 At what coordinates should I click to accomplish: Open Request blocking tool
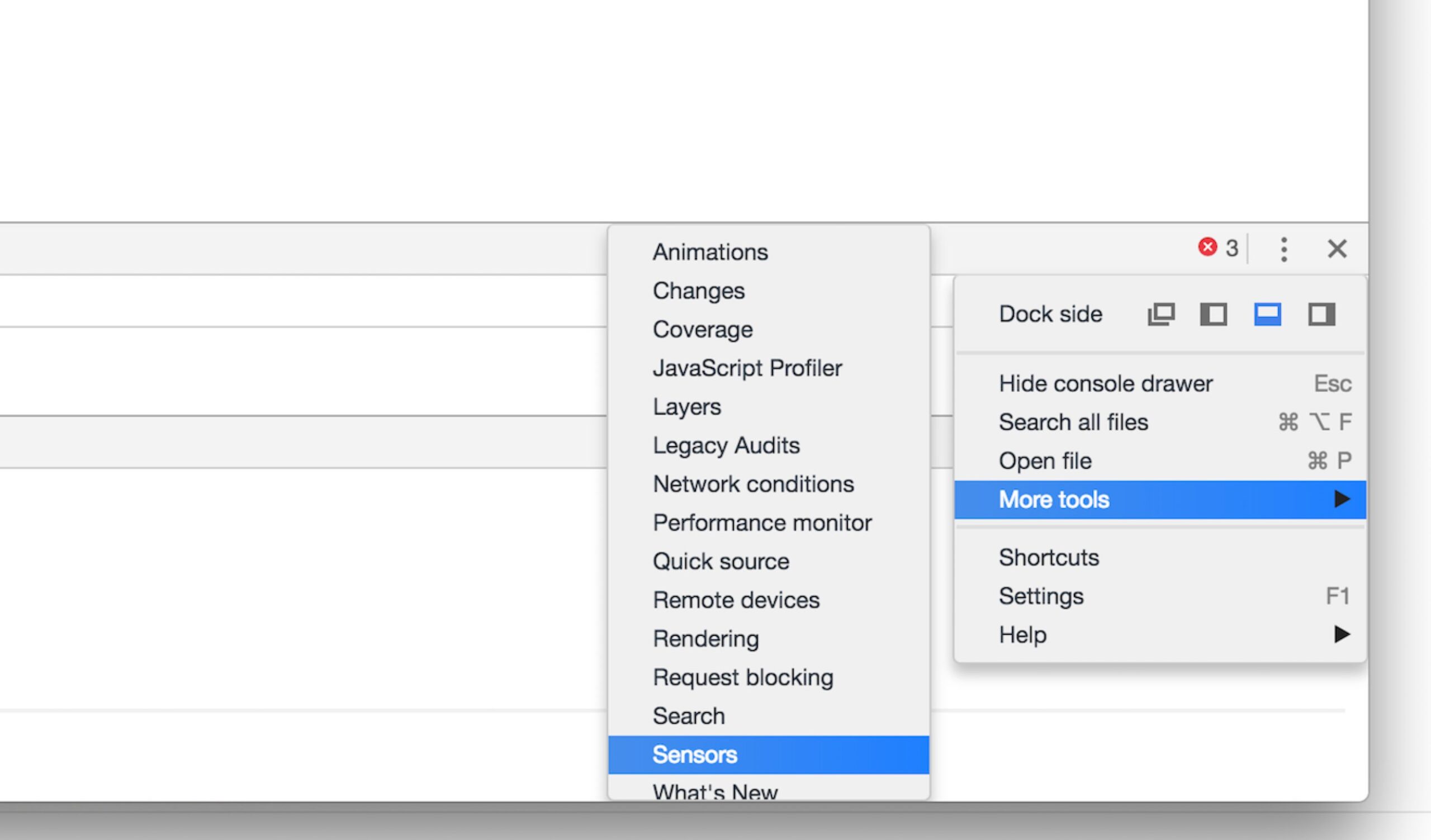pyautogui.click(x=743, y=677)
